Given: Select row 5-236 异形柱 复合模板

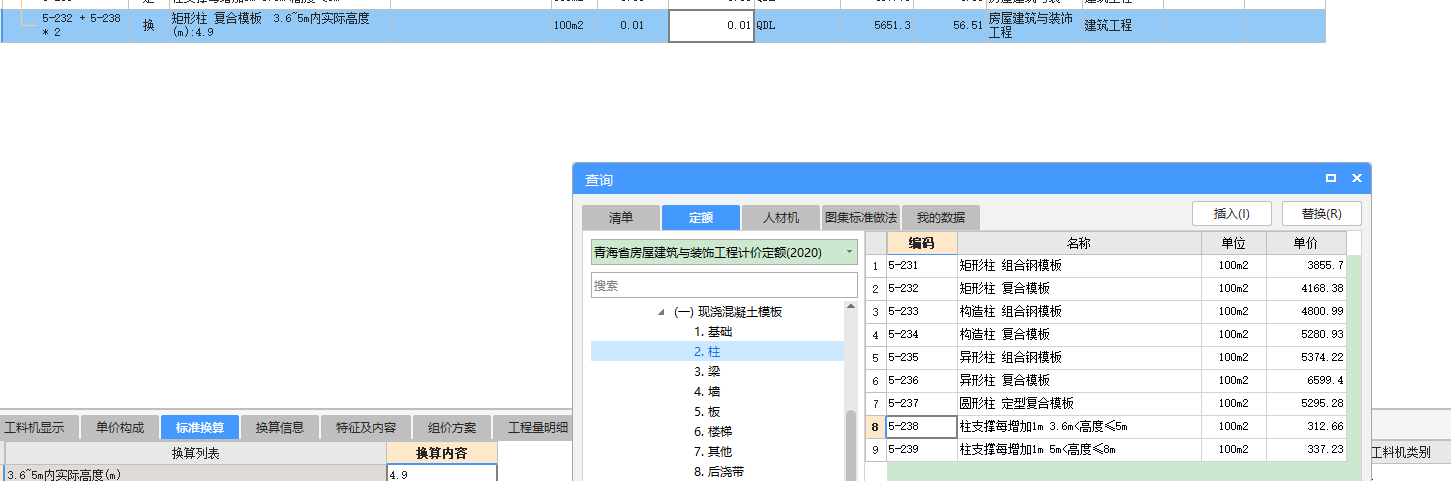Looking at the screenshot, I should 1105,381.
